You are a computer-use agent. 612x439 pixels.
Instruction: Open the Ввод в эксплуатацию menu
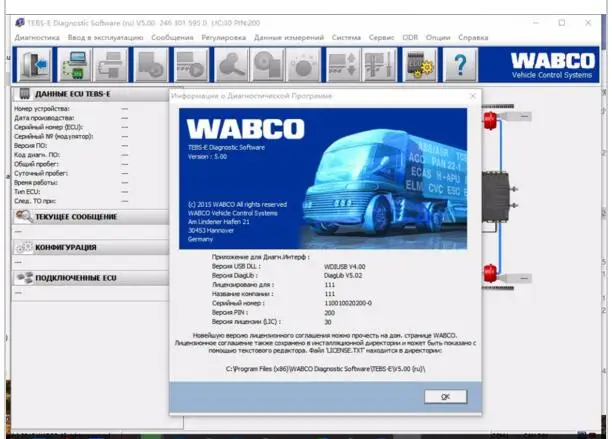[x=105, y=37]
